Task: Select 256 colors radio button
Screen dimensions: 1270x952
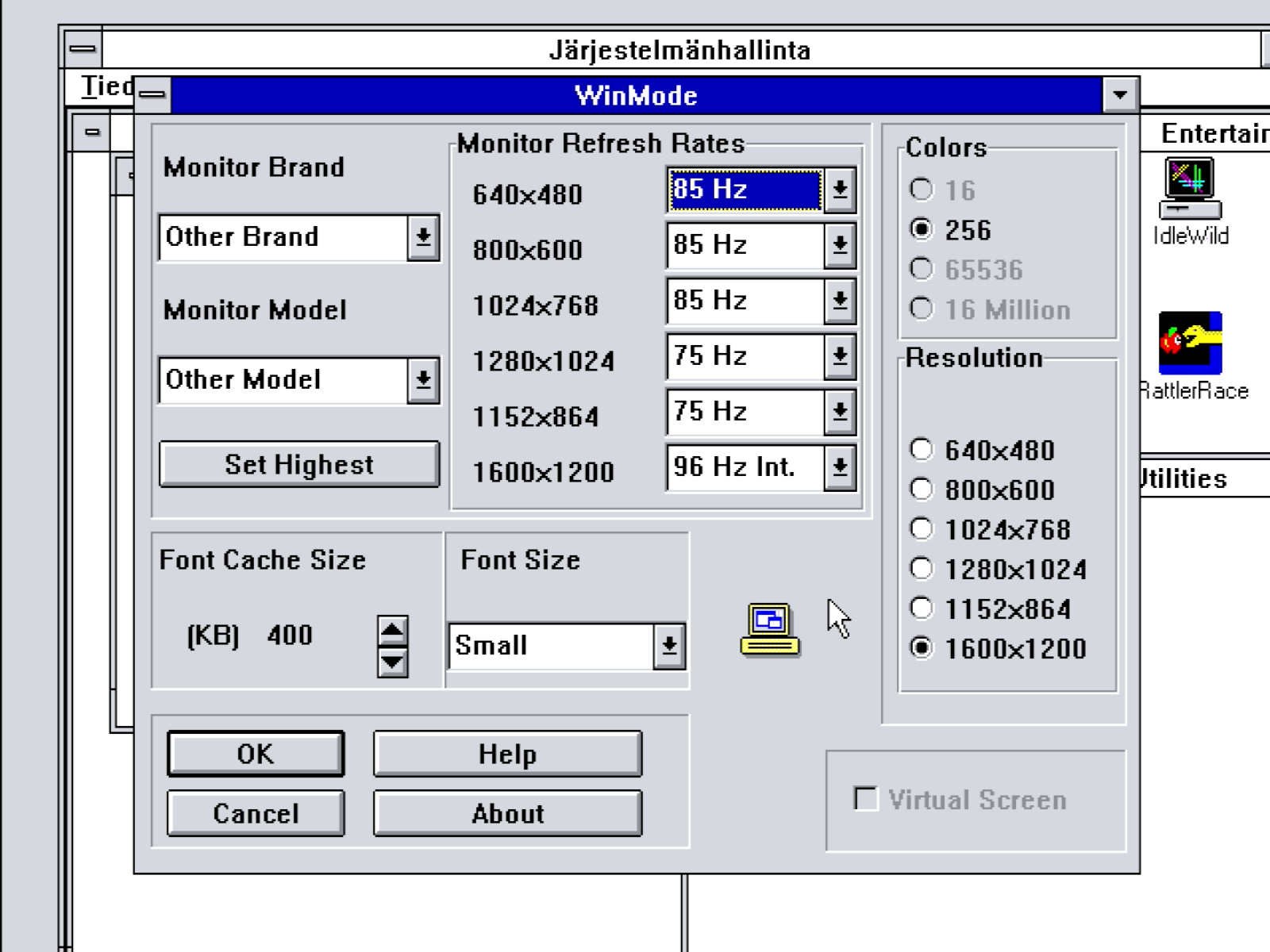Action: pos(921,230)
